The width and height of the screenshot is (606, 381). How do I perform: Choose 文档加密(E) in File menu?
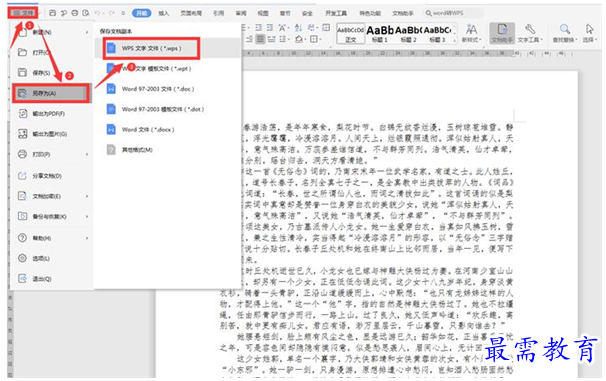tap(52, 196)
